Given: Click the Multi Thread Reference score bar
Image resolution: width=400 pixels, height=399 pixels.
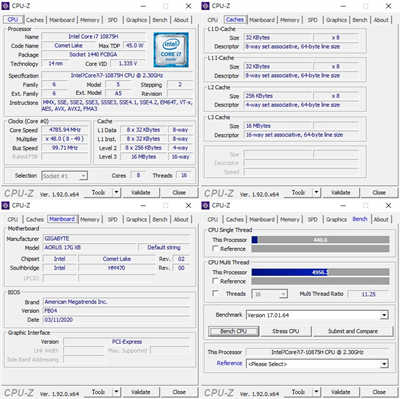Looking at the screenshot, I should pyautogui.click(x=320, y=281).
